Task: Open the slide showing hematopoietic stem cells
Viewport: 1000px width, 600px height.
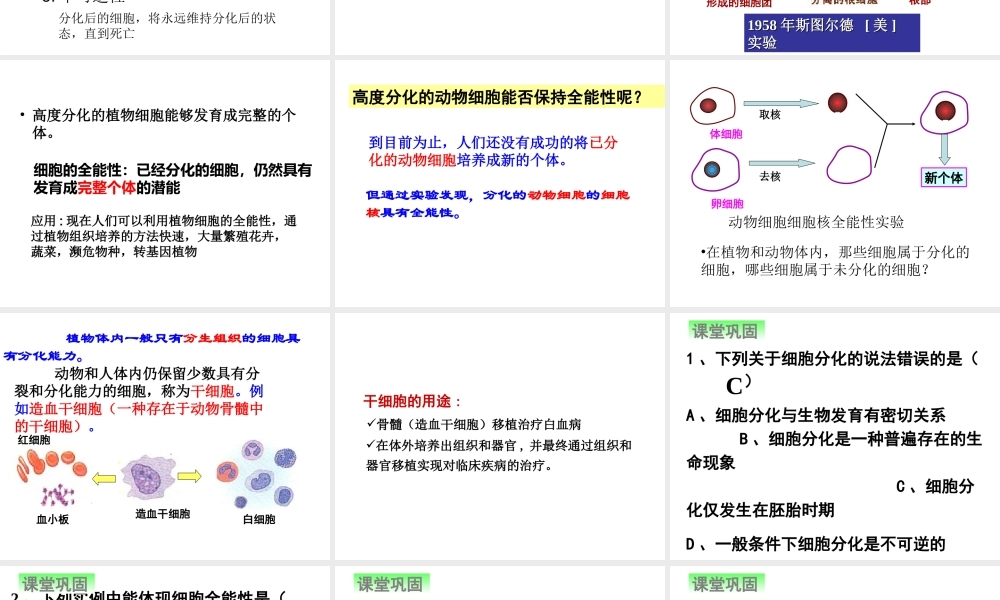Action: point(165,436)
